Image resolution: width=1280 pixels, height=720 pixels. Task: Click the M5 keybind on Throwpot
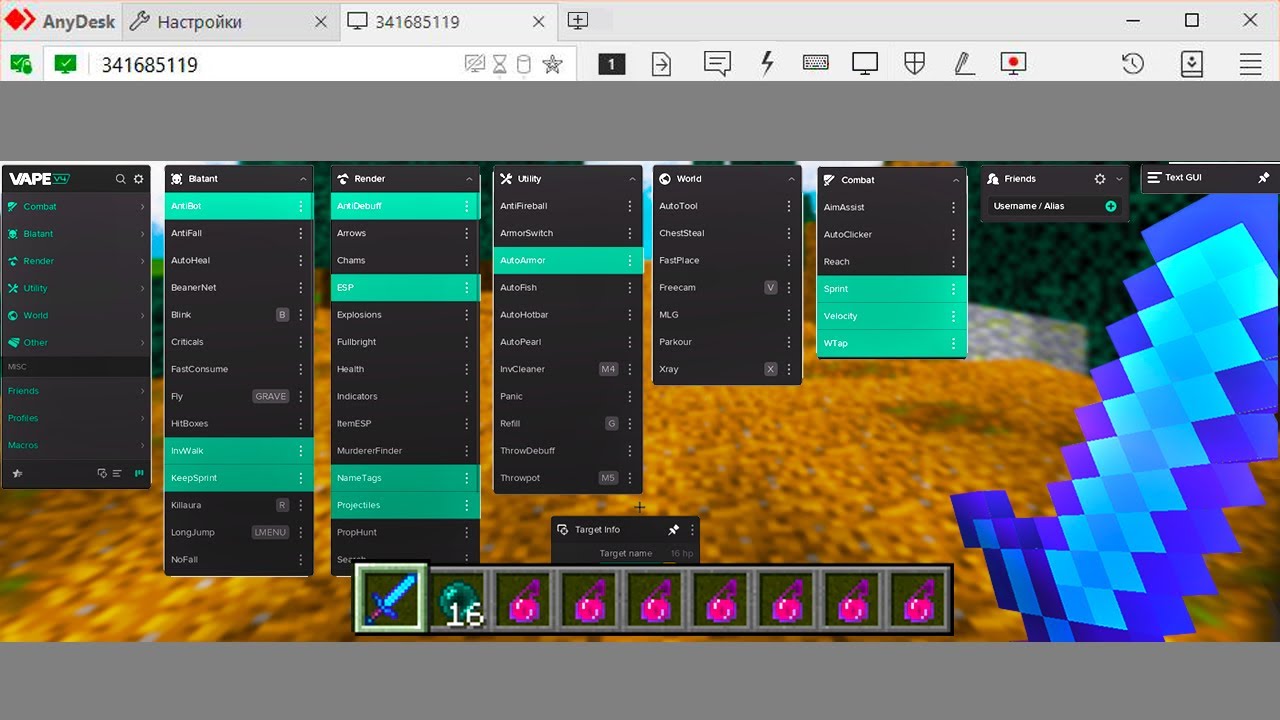608,478
